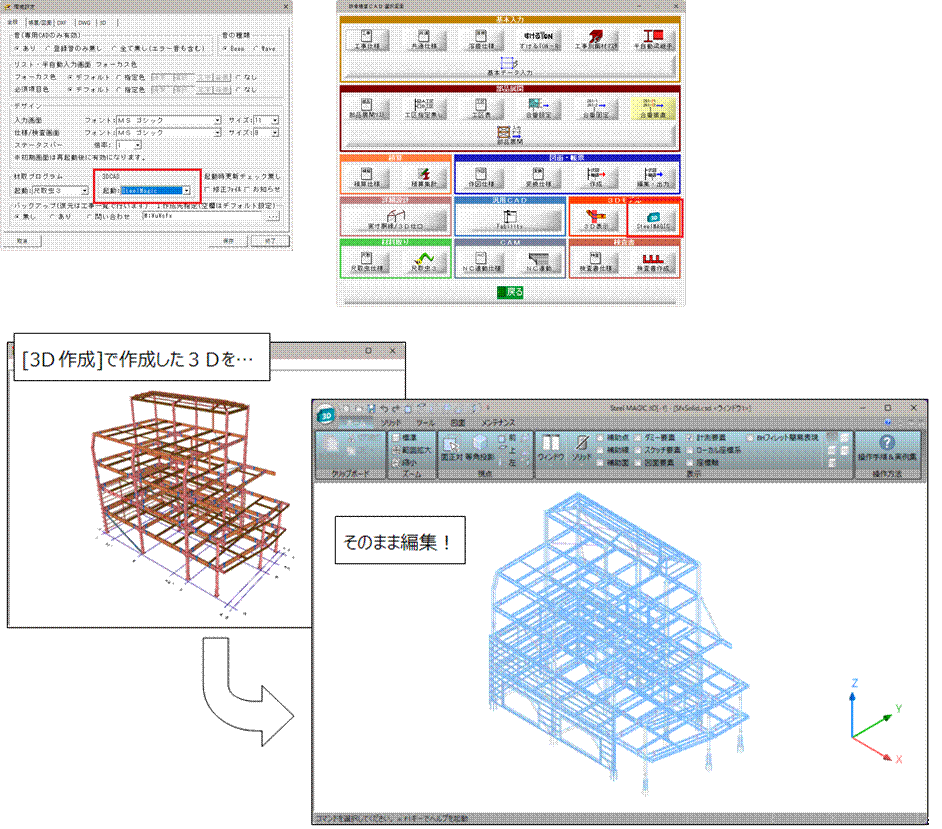Open the 入力画面 font dropdown
This screenshot has width=942, height=829.
coord(217,120)
